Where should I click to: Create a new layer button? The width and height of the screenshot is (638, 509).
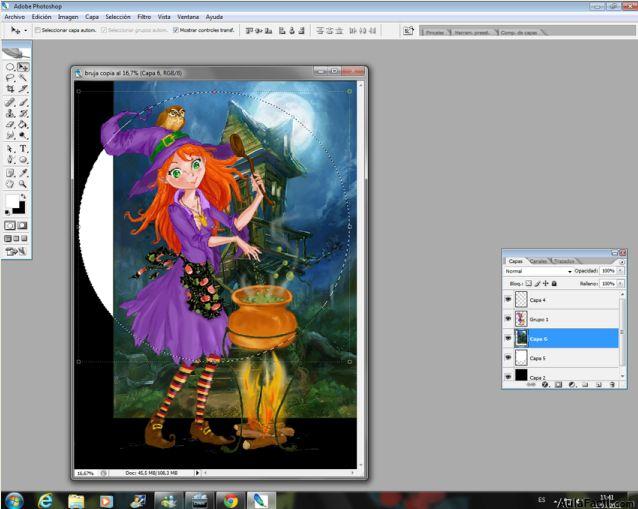tap(599, 384)
